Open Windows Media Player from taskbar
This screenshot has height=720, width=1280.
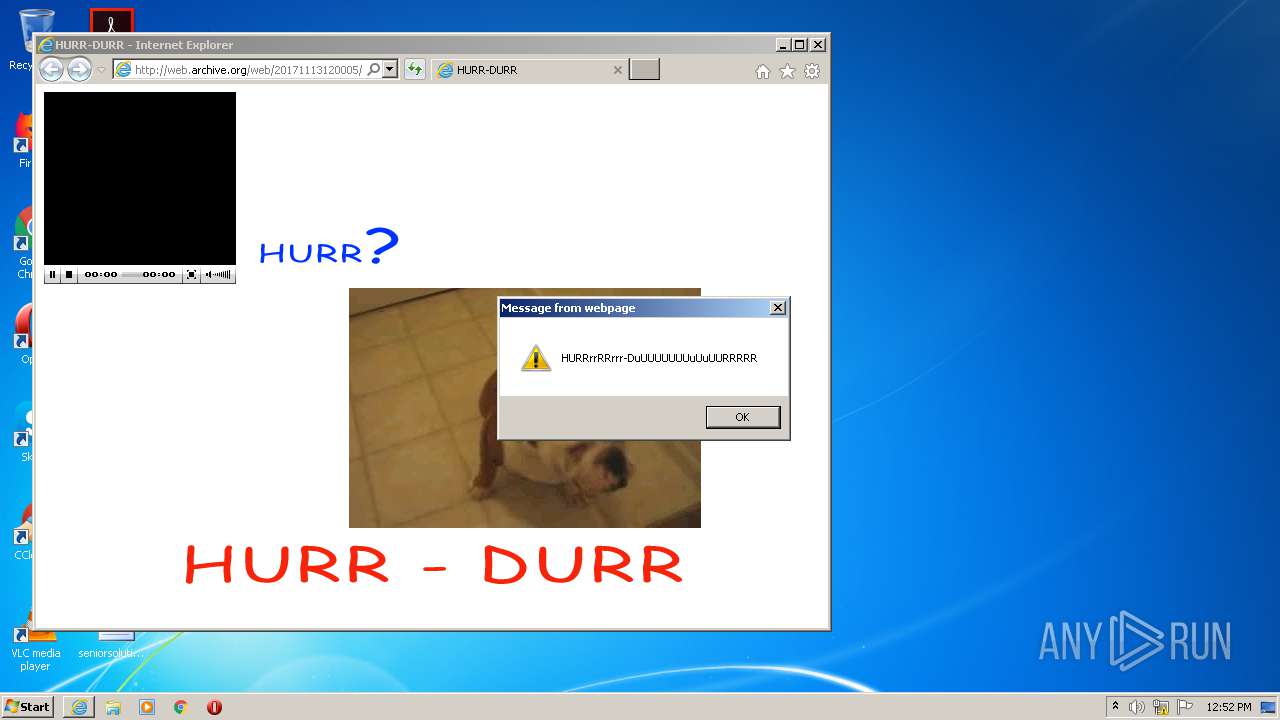click(x=147, y=707)
